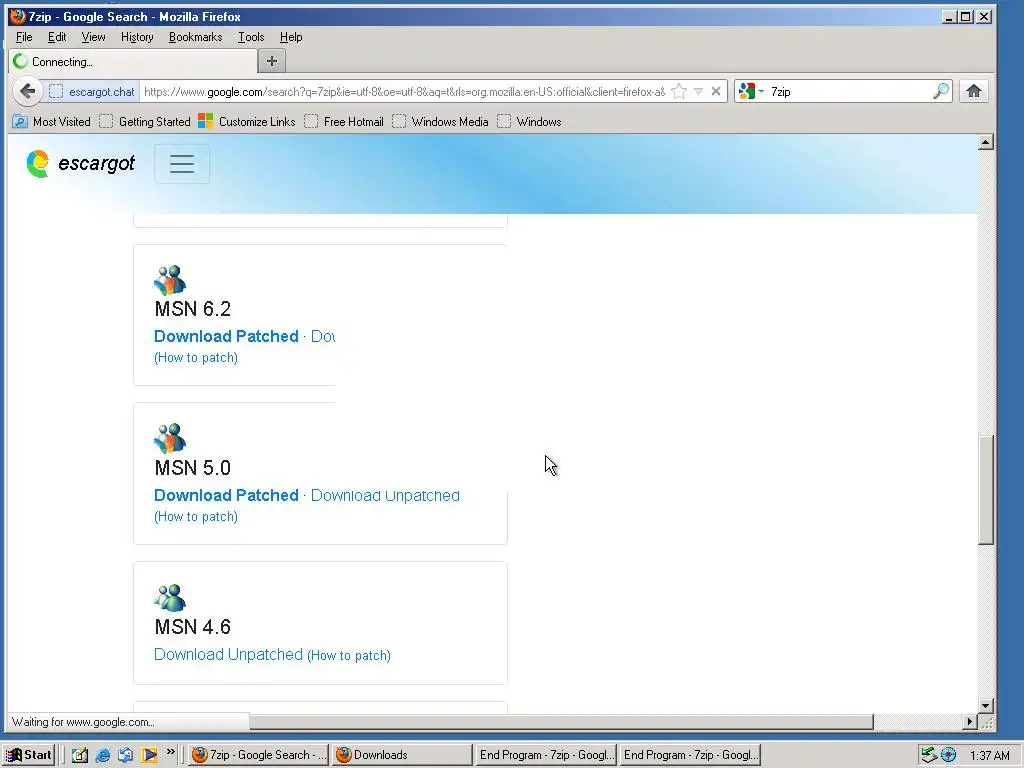
Task: Open Customize Links Windows flag bookmark icon
Action: pyautogui.click(x=206, y=121)
